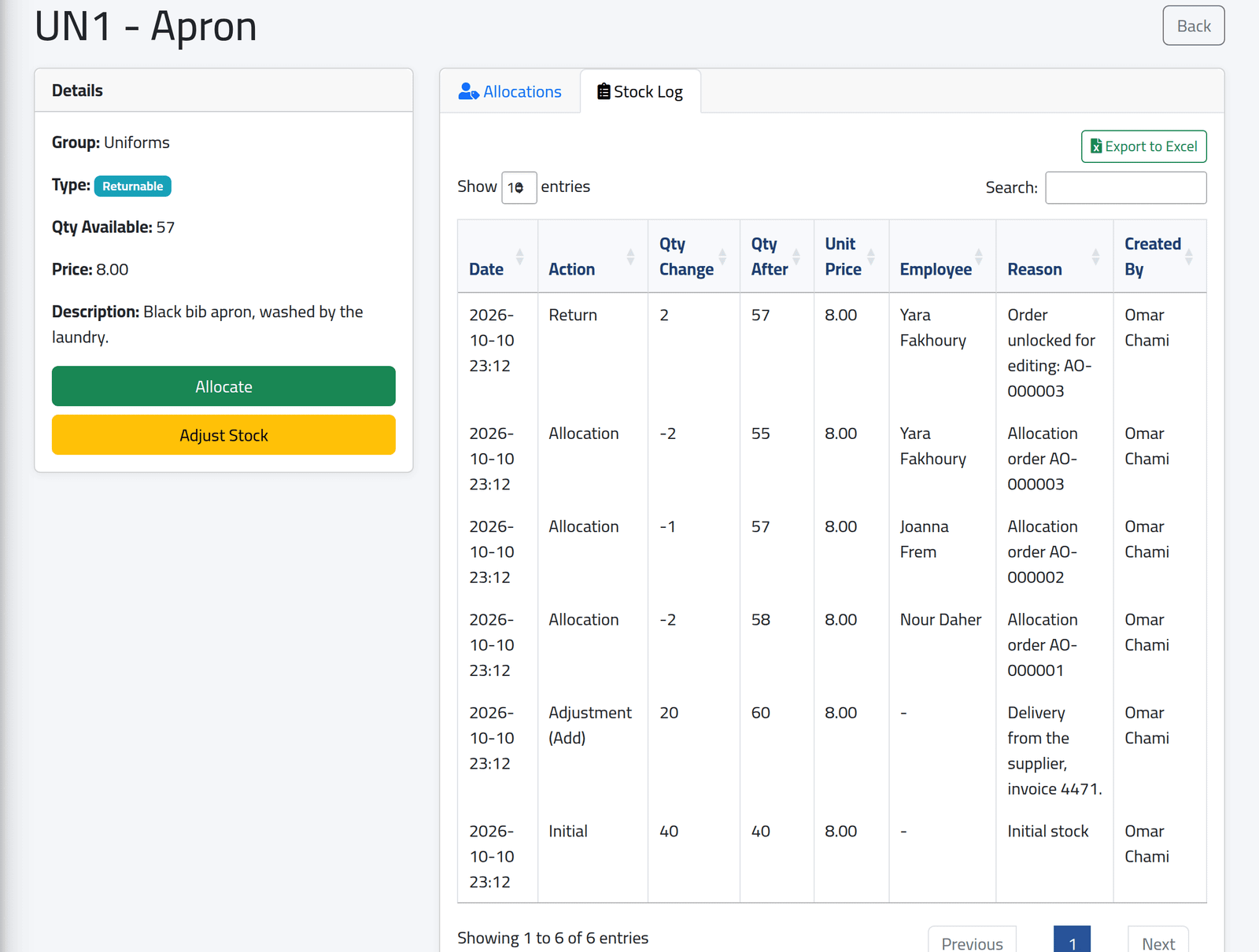Click the Qty Change value 20
This screenshot has width=1259, height=952.
pos(669,713)
